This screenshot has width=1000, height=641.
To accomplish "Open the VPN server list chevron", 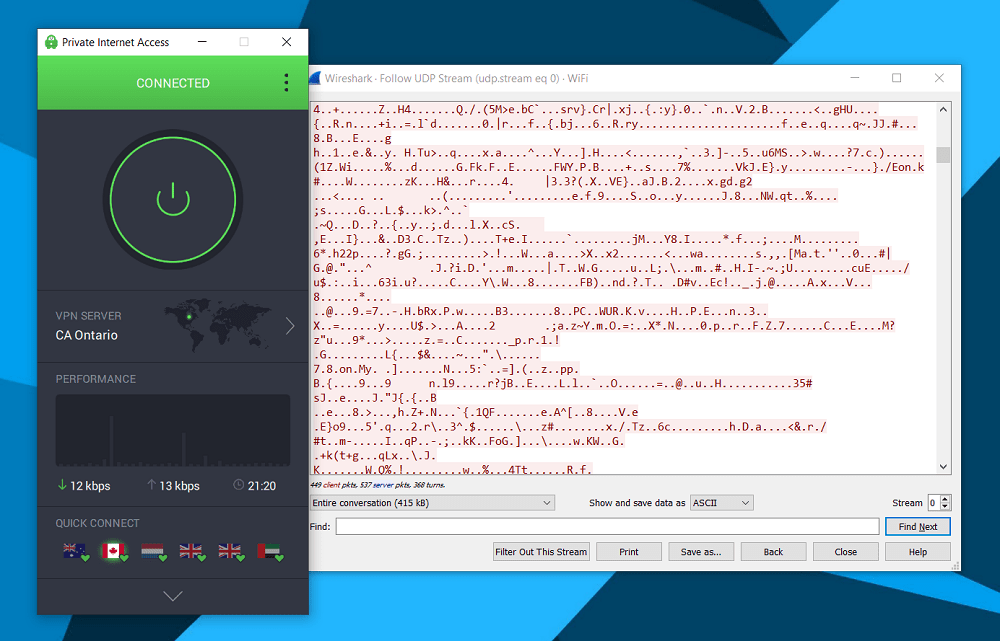I will point(290,326).
